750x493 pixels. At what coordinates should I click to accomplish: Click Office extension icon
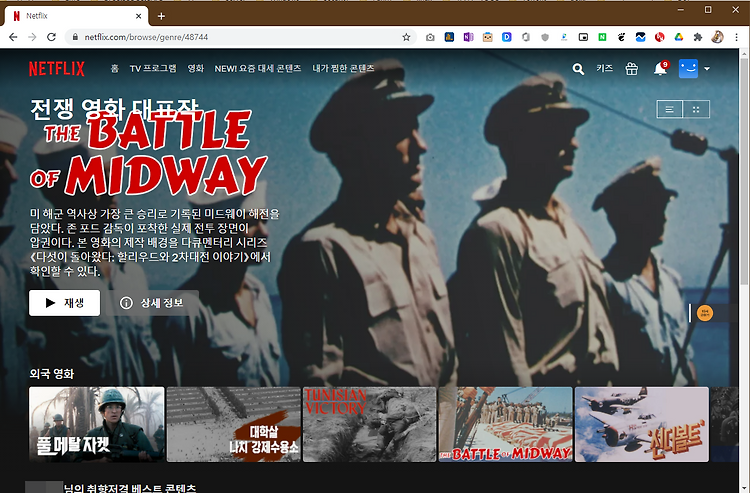(526, 37)
